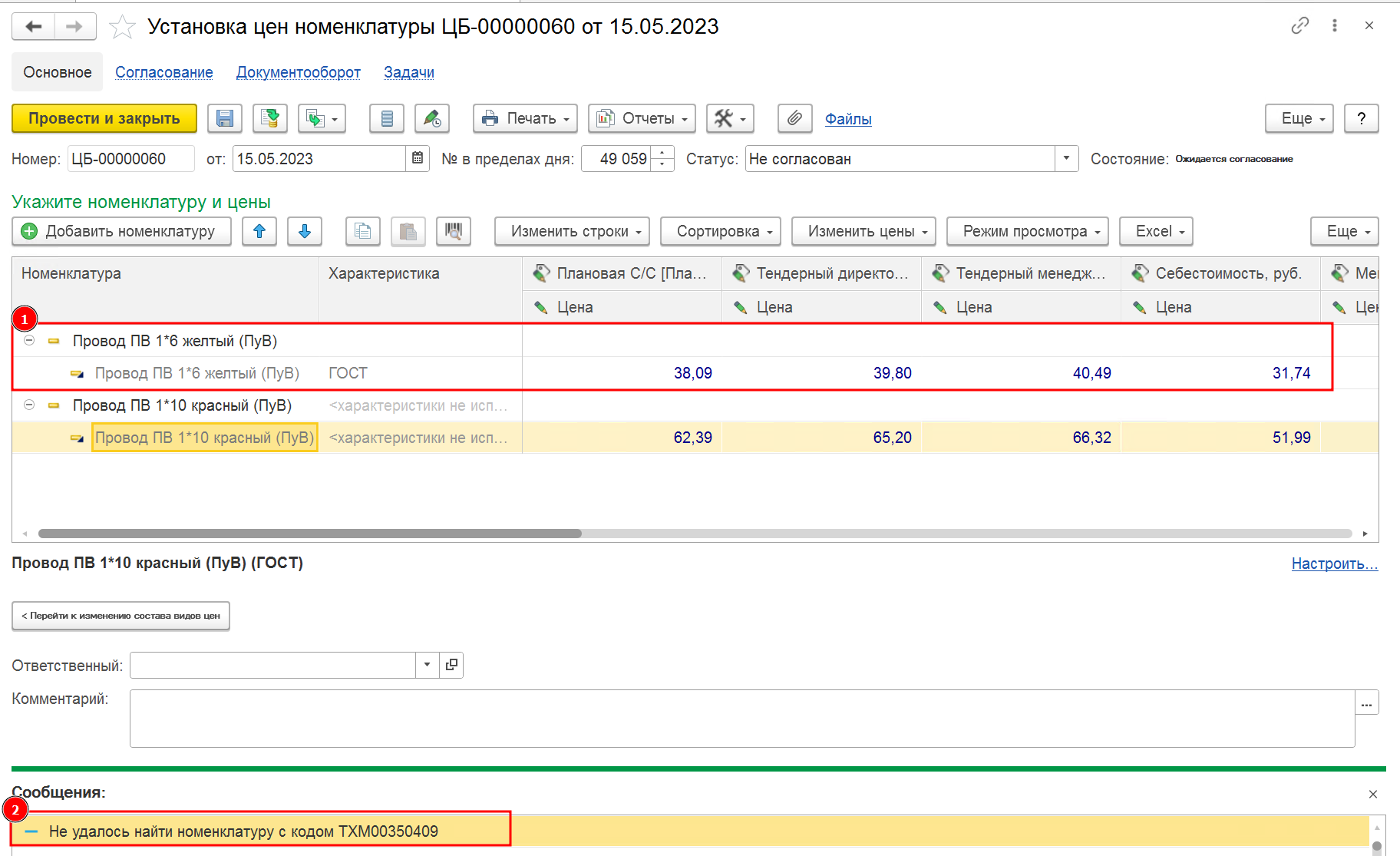This screenshot has width=1400, height=856.
Task: Click the approval pencil icon in the toolbar
Action: click(432, 118)
